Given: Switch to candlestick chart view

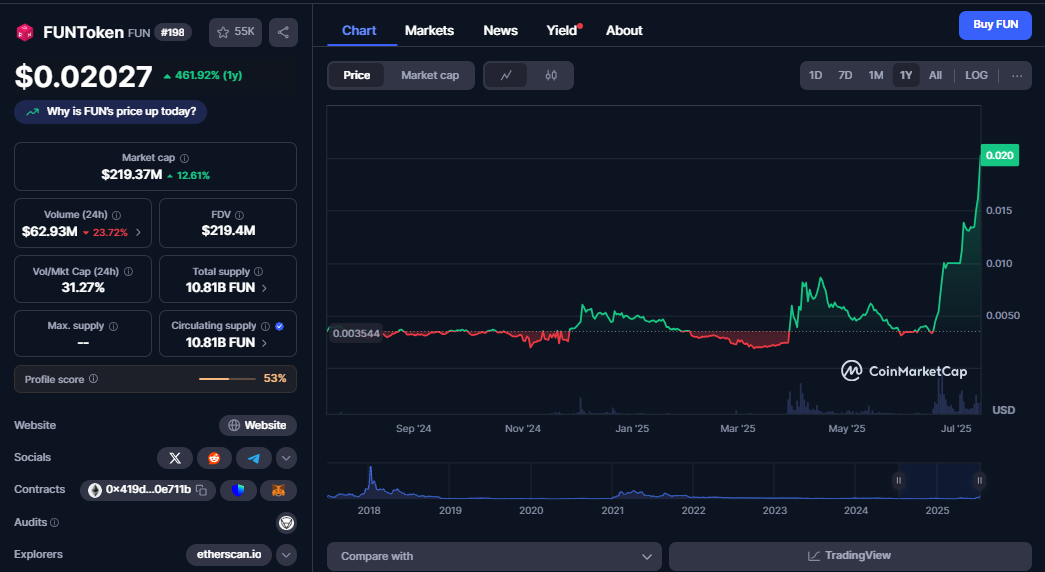Looking at the screenshot, I should [550, 75].
